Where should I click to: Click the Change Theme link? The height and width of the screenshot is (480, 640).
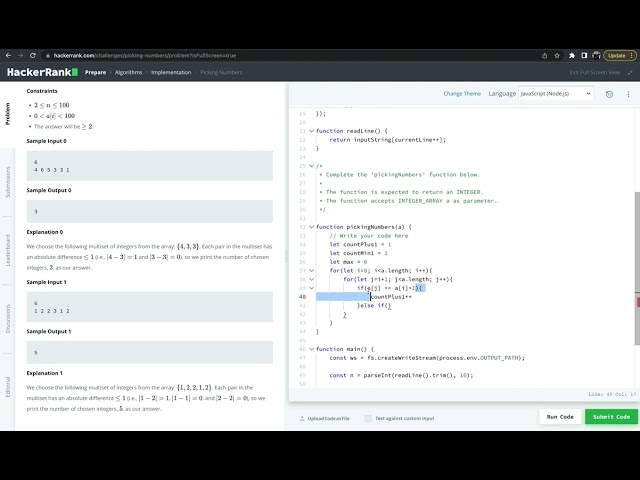pos(462,93)
